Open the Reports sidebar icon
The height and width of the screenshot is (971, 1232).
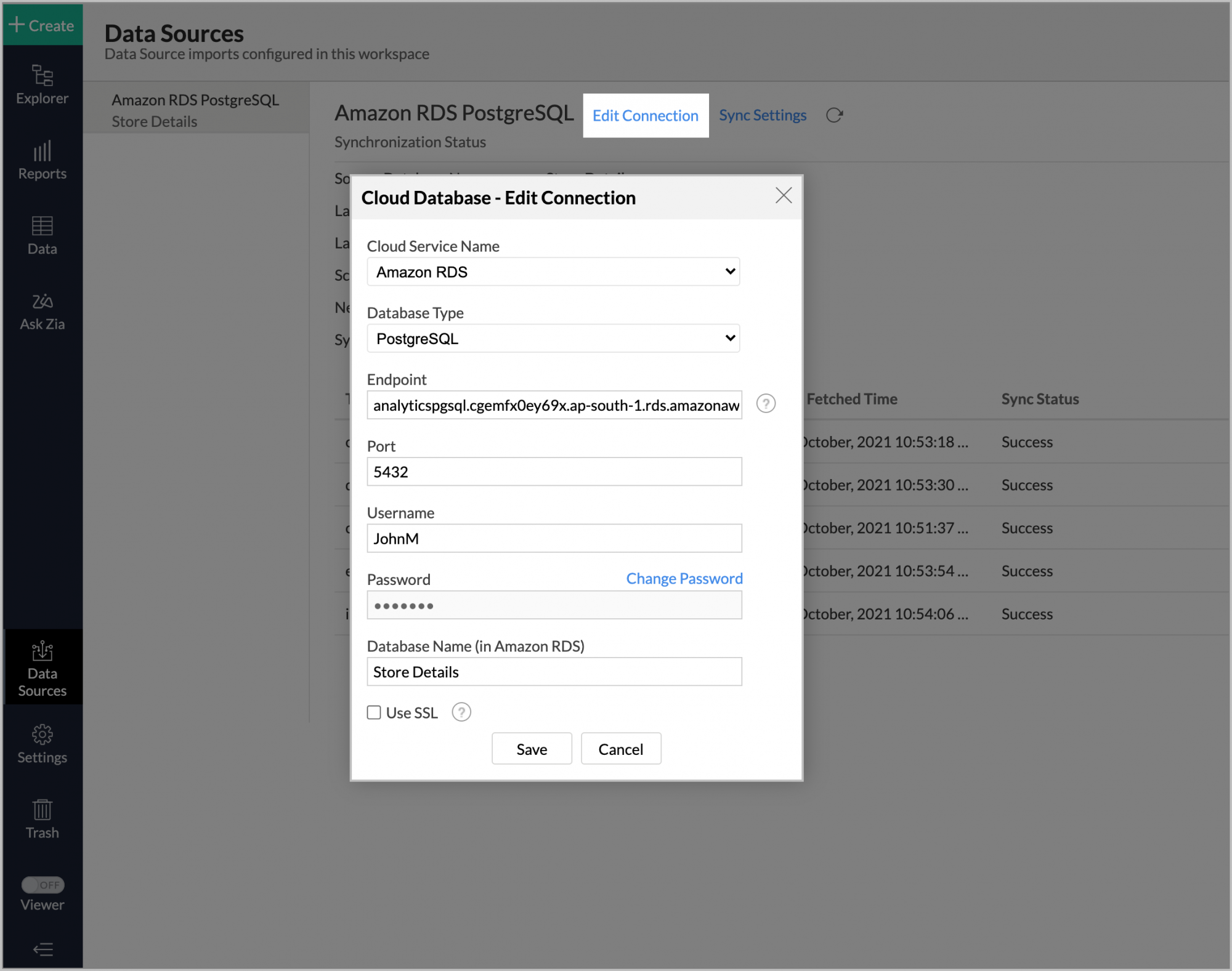pyautogui.click(x=42, y=161)
